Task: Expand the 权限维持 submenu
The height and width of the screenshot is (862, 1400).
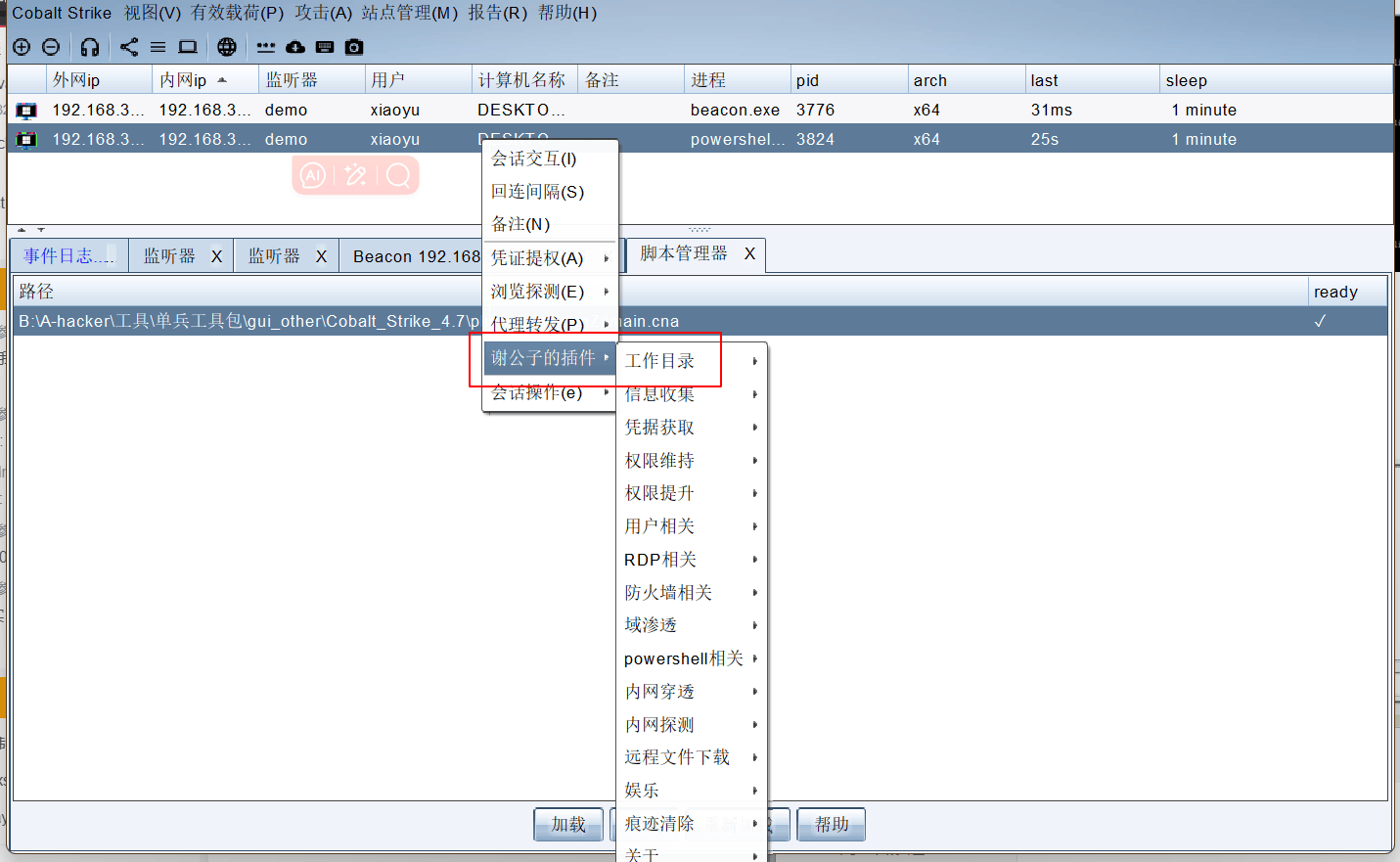Action: 692,461
